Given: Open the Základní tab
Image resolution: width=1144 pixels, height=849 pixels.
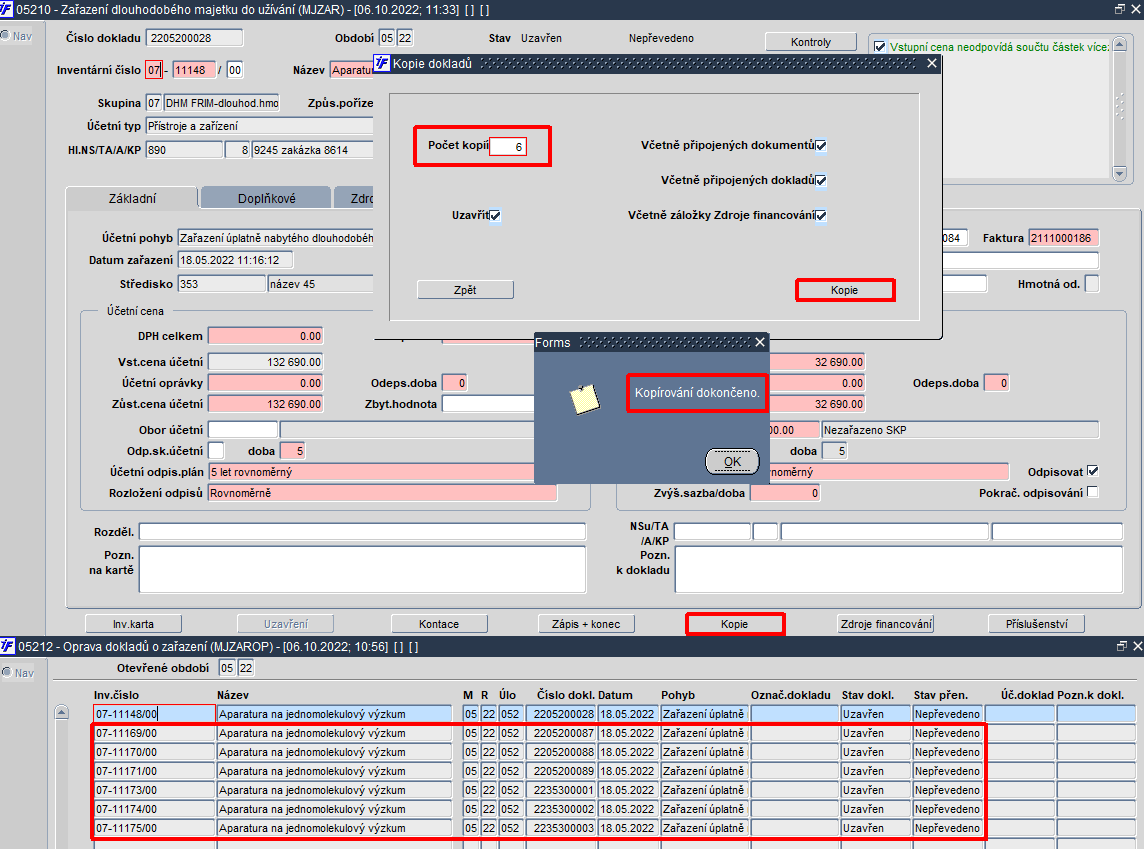Looking at the screenshot, I should [132, 198].
